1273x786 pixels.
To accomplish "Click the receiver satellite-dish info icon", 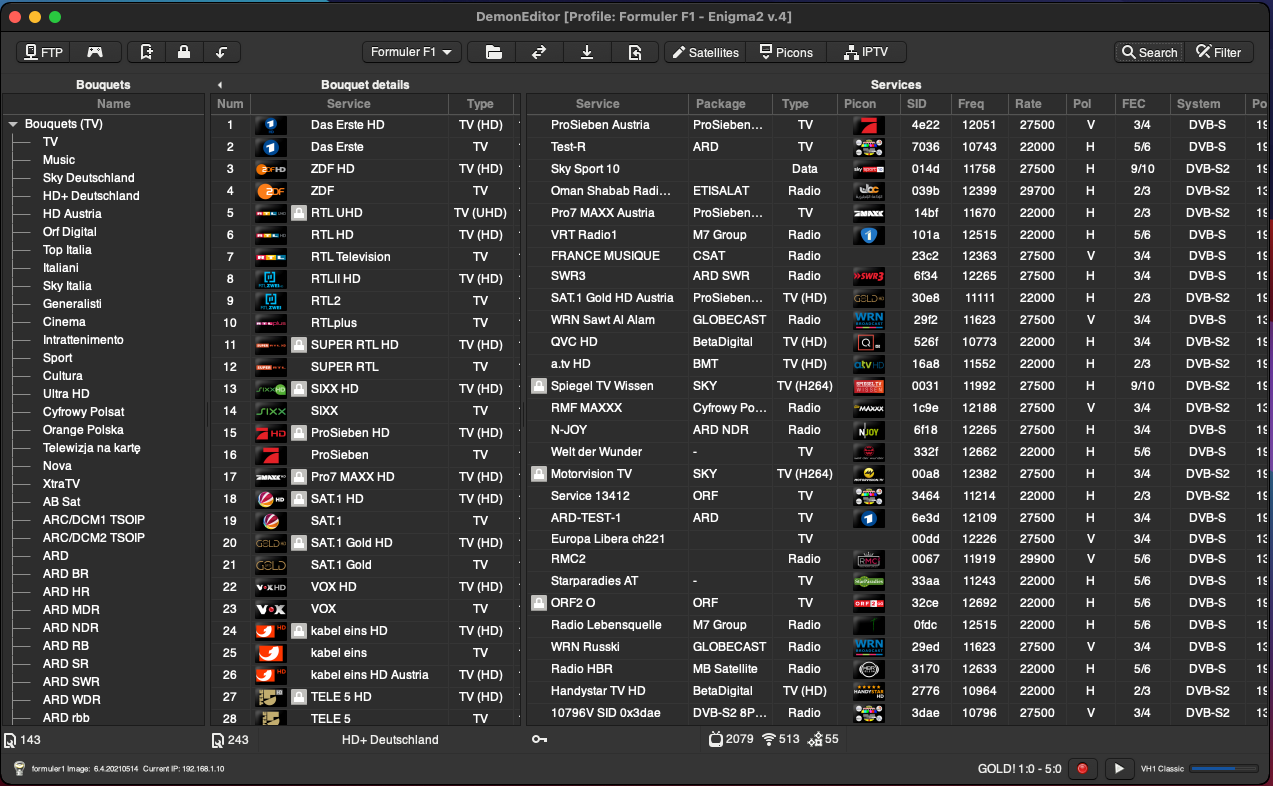I will pos(19,768).
